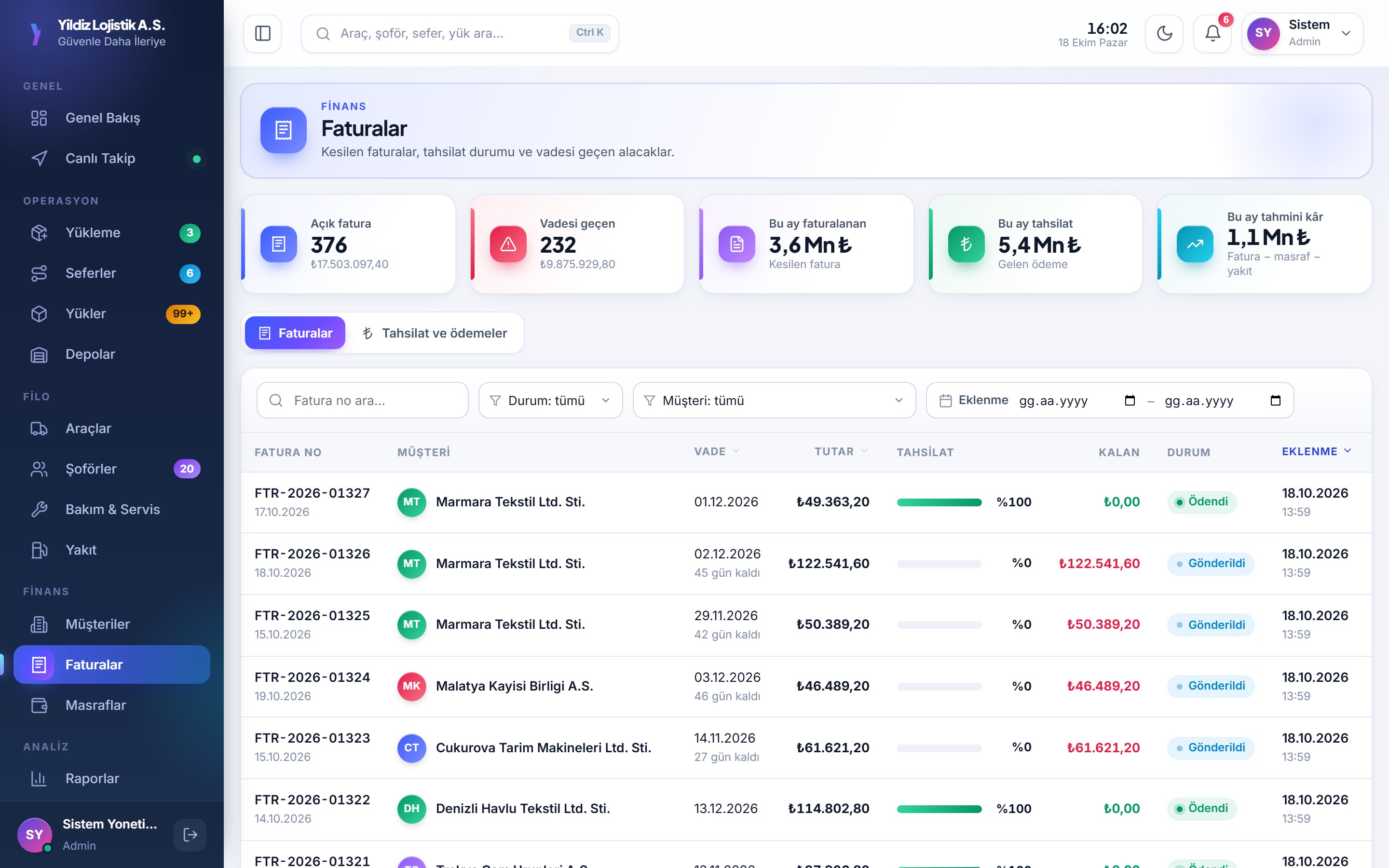Open Genel Bakış dashboard

(112, 118)
